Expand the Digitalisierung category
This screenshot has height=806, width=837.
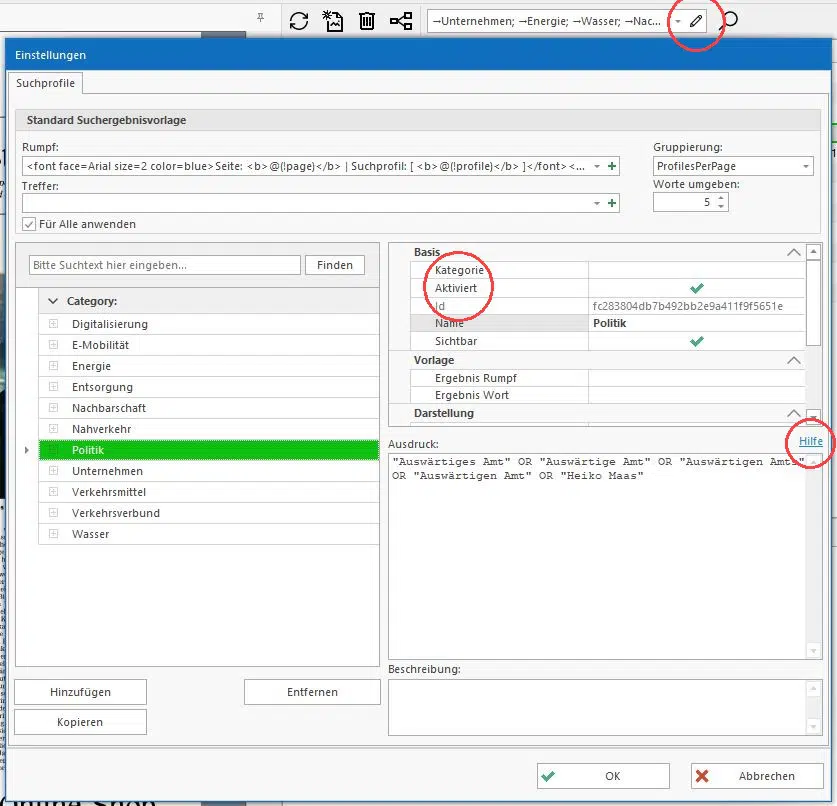coord(53,323)
